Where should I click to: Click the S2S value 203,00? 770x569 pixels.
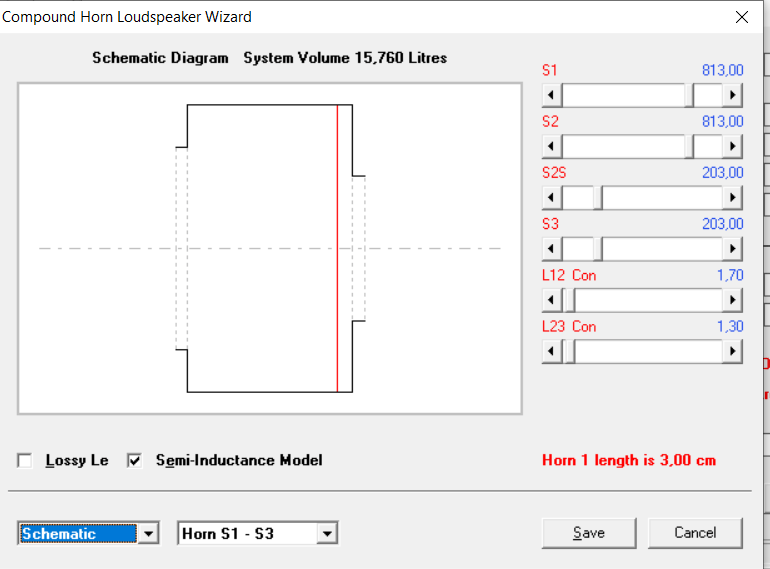pos(722,173)
